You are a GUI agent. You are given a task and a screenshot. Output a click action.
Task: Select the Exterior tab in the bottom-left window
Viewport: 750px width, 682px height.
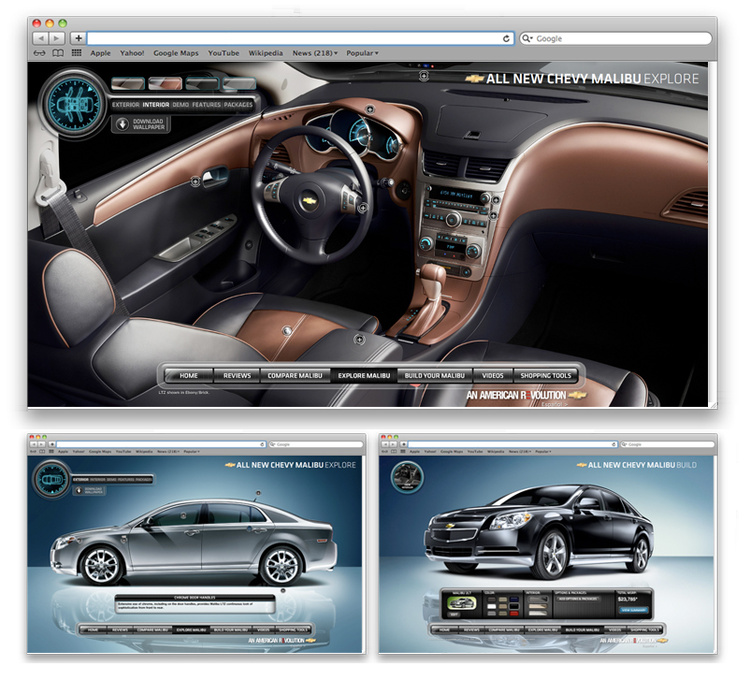click(x=80, y=480)
